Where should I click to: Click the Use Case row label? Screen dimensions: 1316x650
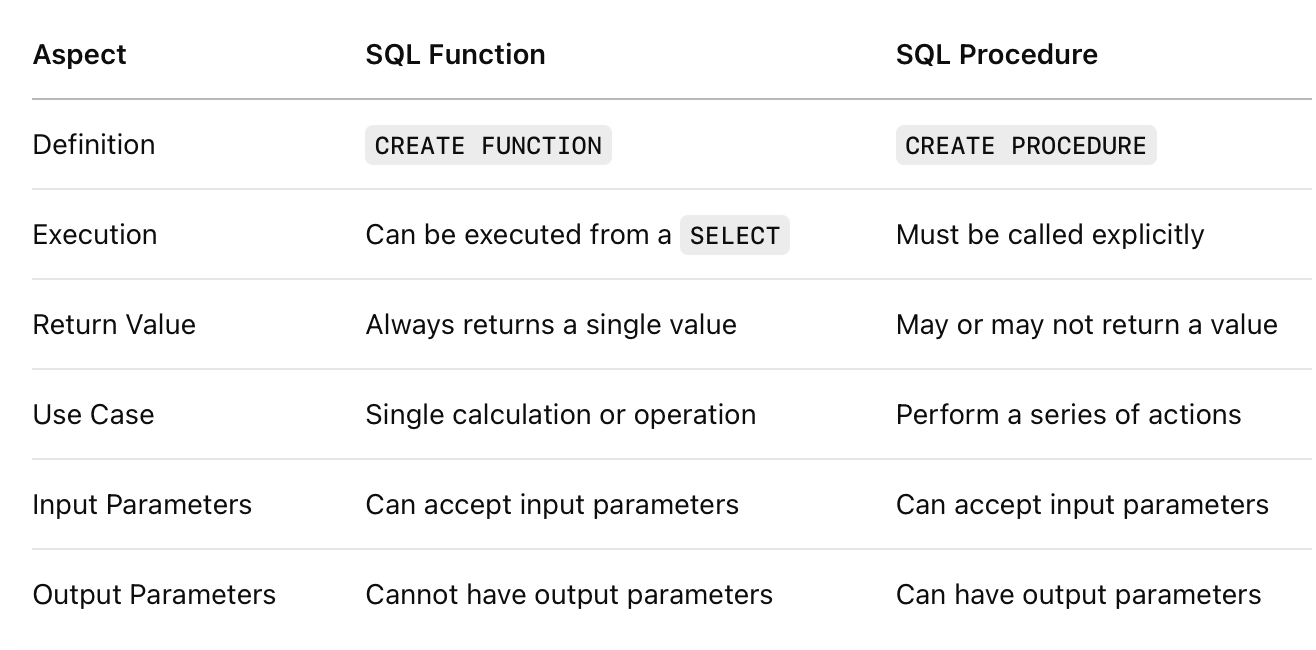(94, 415)
